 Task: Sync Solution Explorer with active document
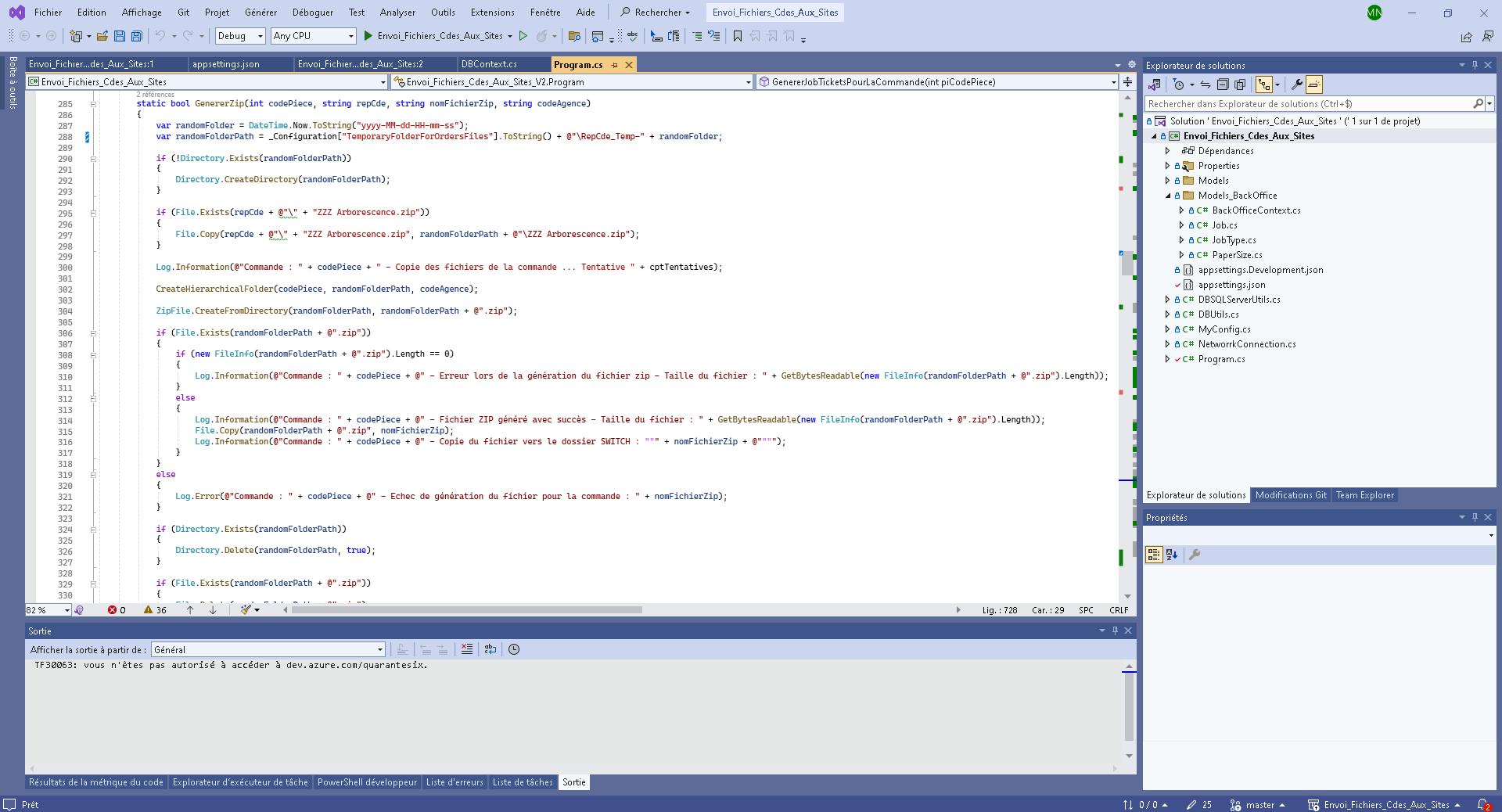1205,84
